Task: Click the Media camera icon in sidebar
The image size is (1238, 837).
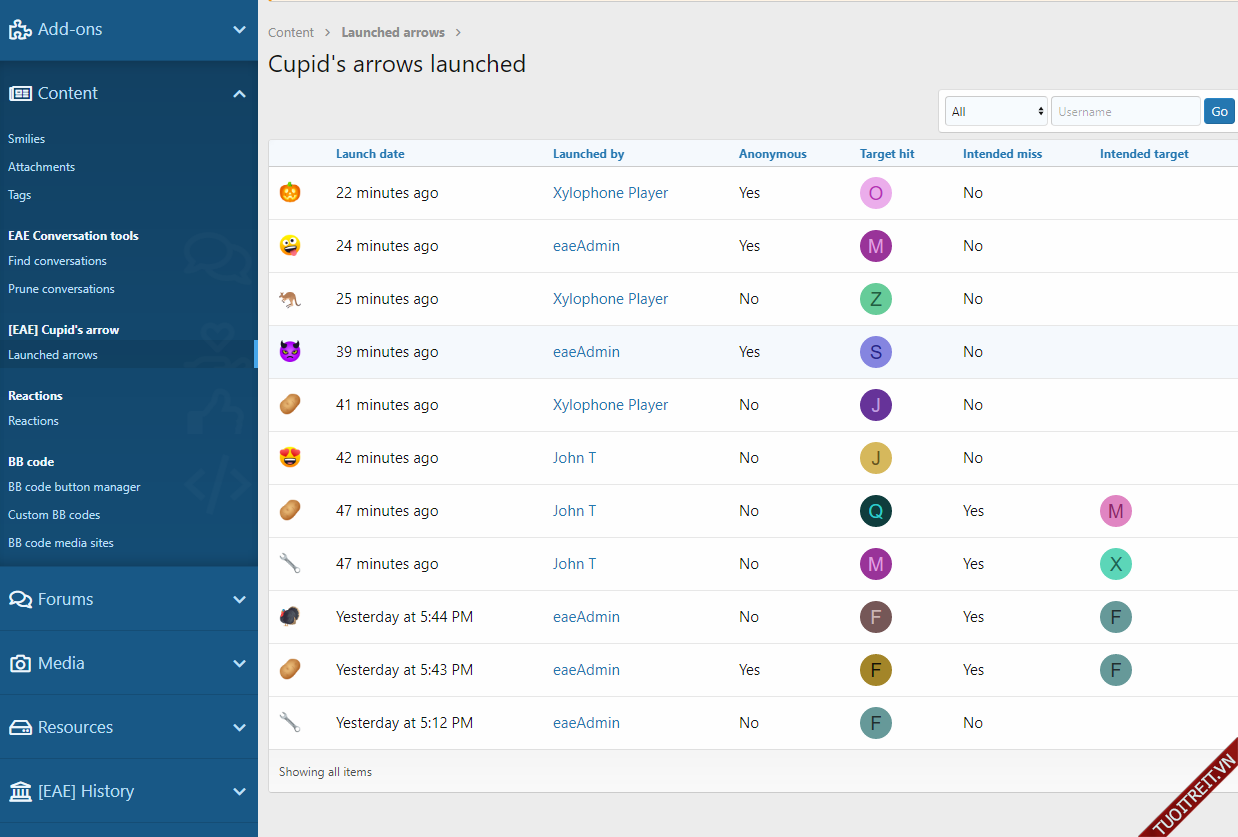Action: pos(20,663)
